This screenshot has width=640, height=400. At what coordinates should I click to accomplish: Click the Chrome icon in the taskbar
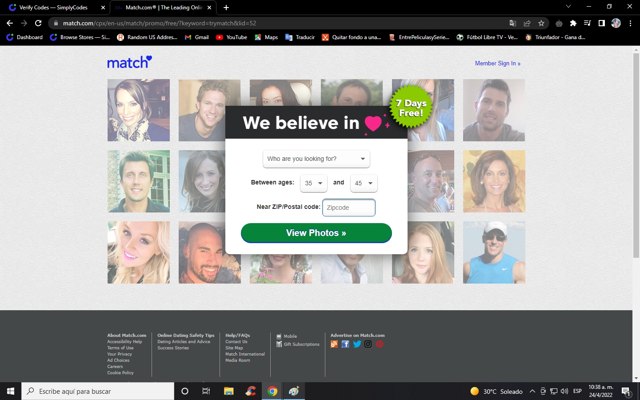272,391
